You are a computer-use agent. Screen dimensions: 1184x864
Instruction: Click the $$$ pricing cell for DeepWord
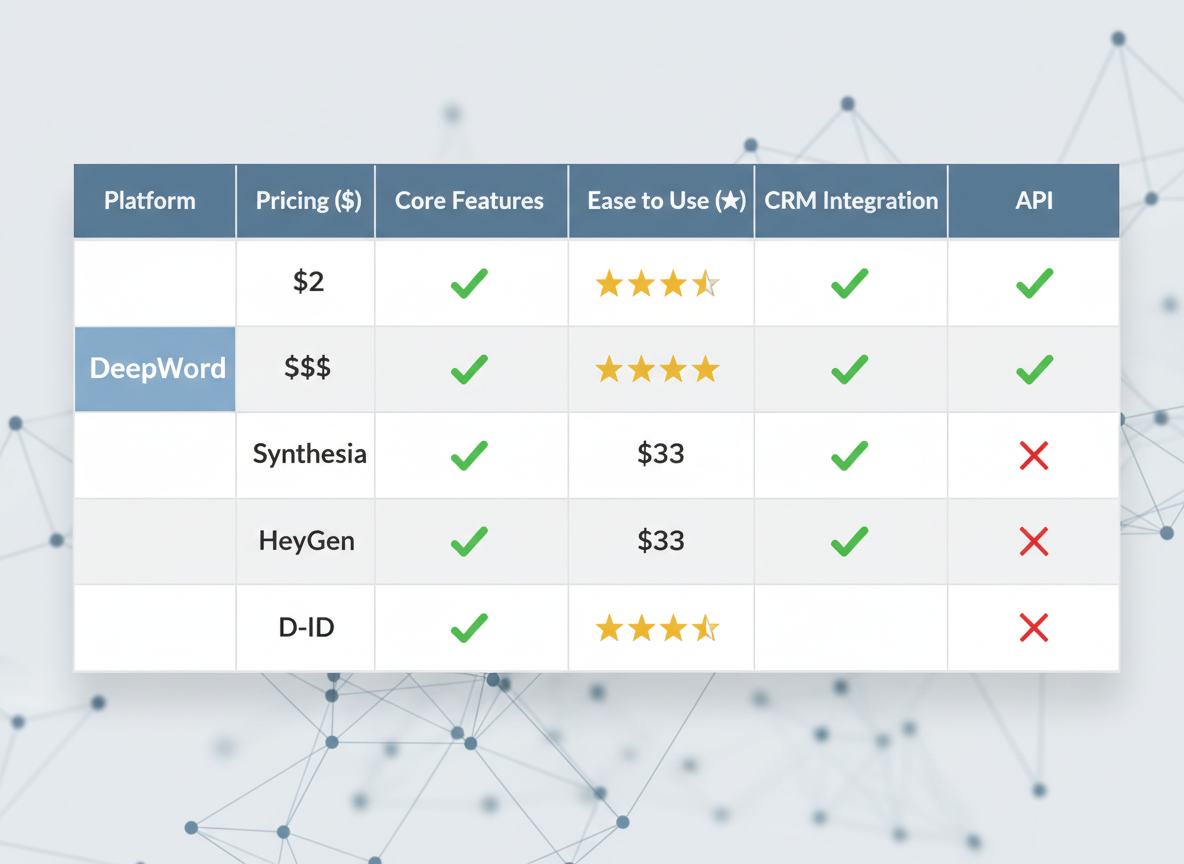click(305, 369)
